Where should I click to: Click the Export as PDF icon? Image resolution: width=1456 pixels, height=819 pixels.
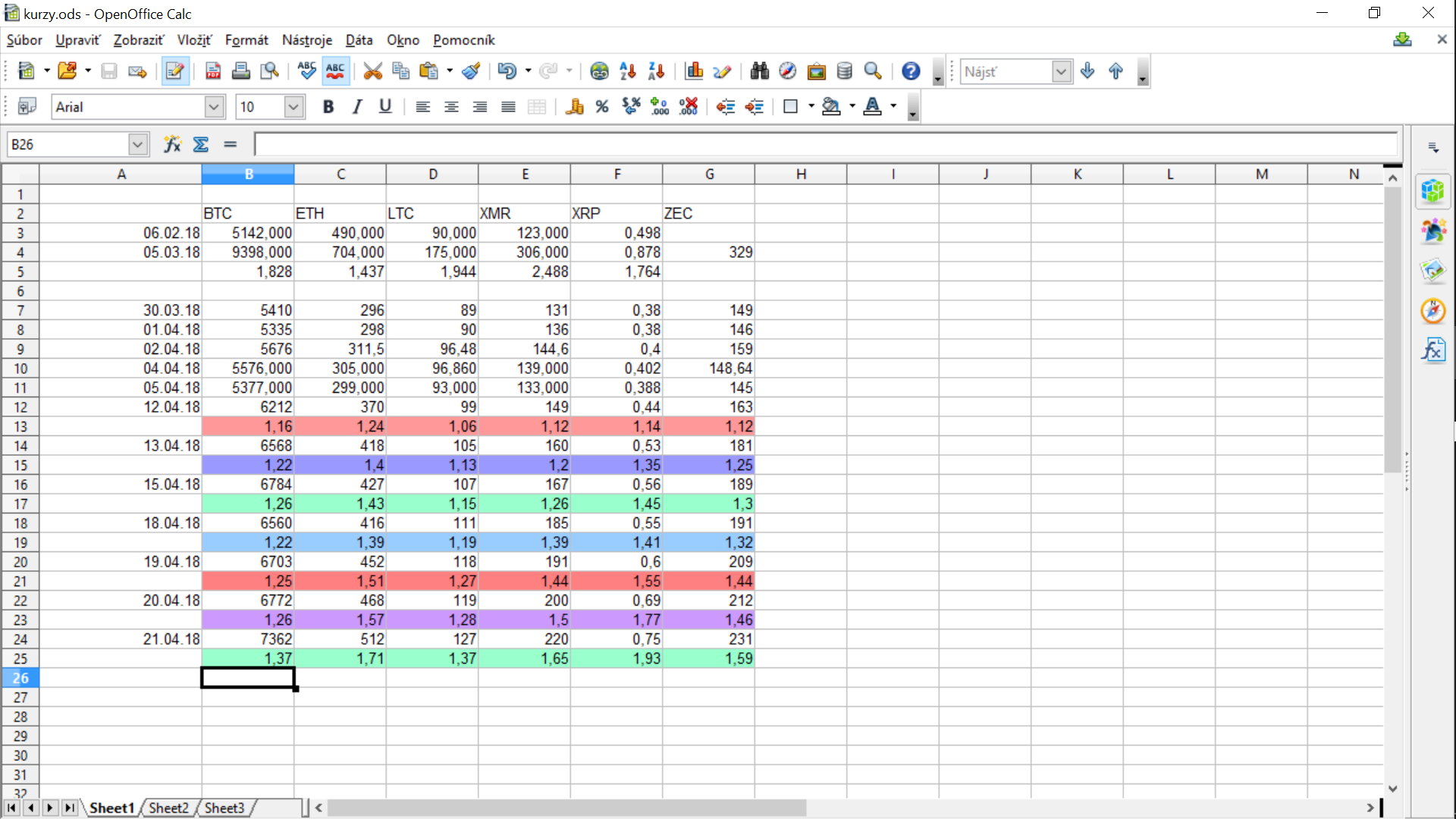coord(213,71)
